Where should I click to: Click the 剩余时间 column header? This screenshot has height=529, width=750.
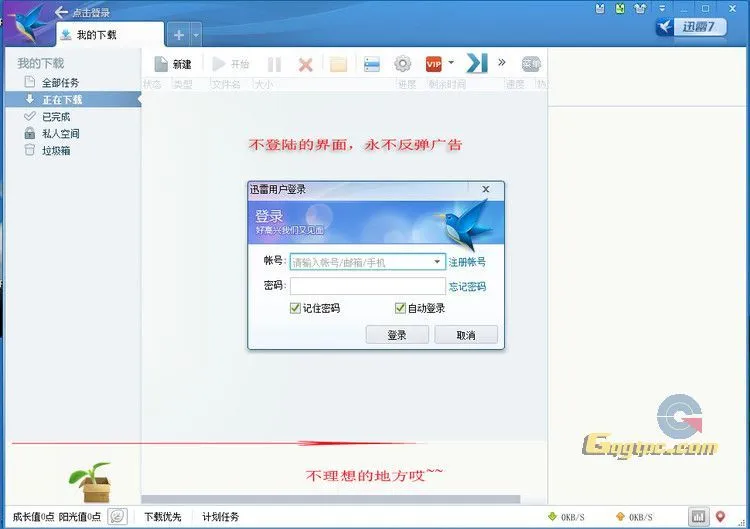[x=447, y=84]
